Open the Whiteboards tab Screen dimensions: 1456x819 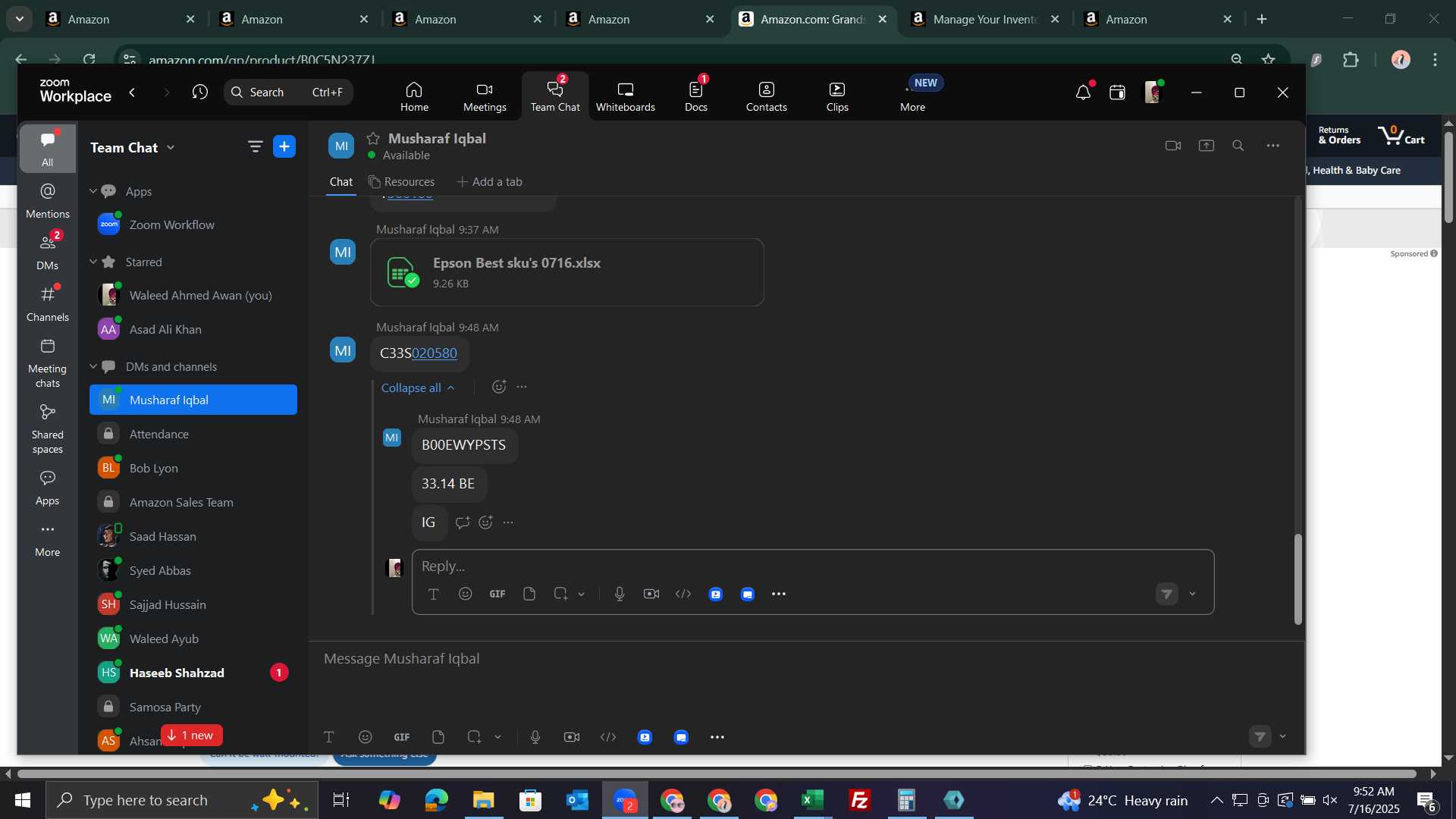626,96
